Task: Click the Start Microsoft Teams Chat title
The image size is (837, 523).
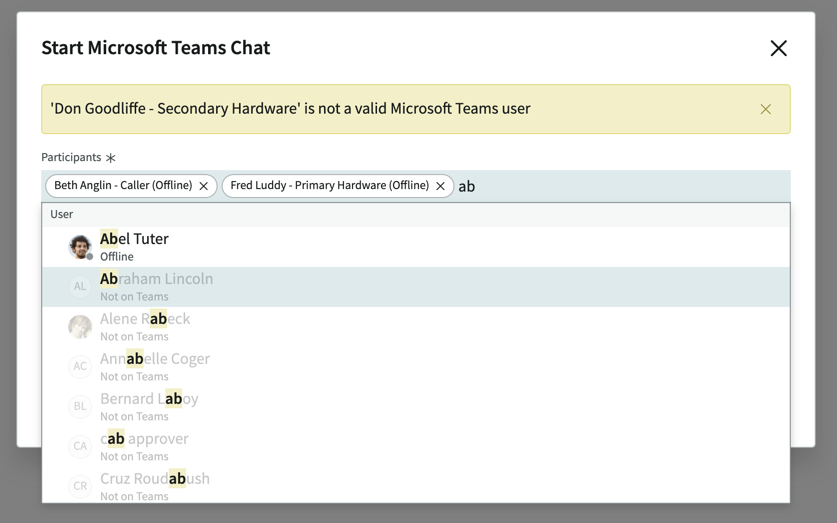Action: coord(156,48)
